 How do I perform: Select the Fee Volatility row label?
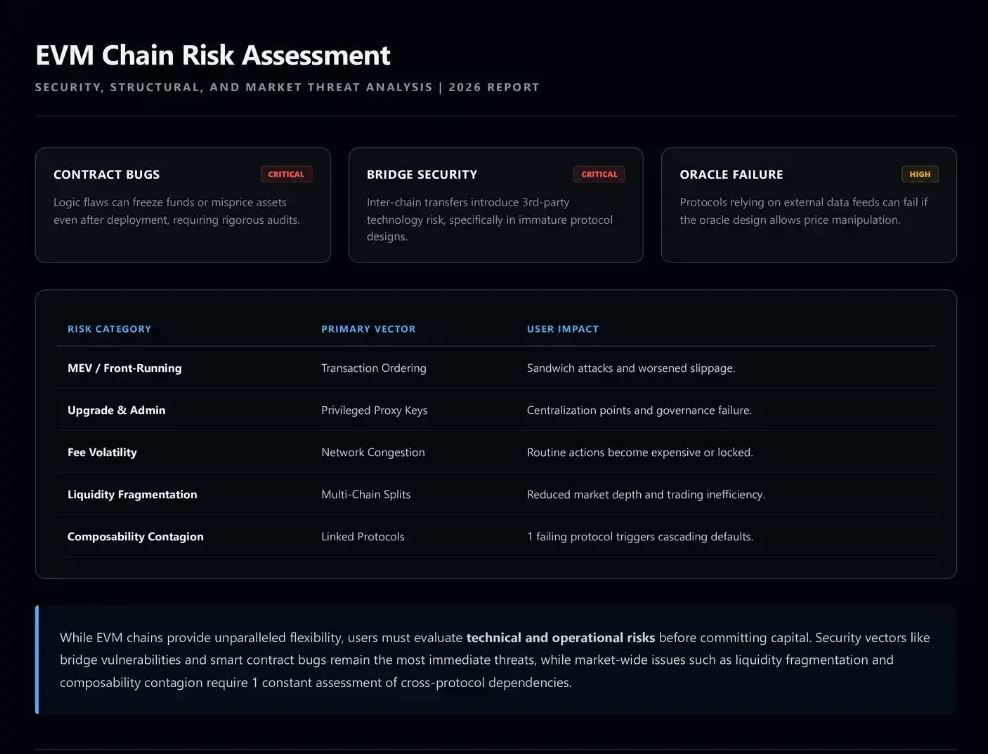[102, 452]
